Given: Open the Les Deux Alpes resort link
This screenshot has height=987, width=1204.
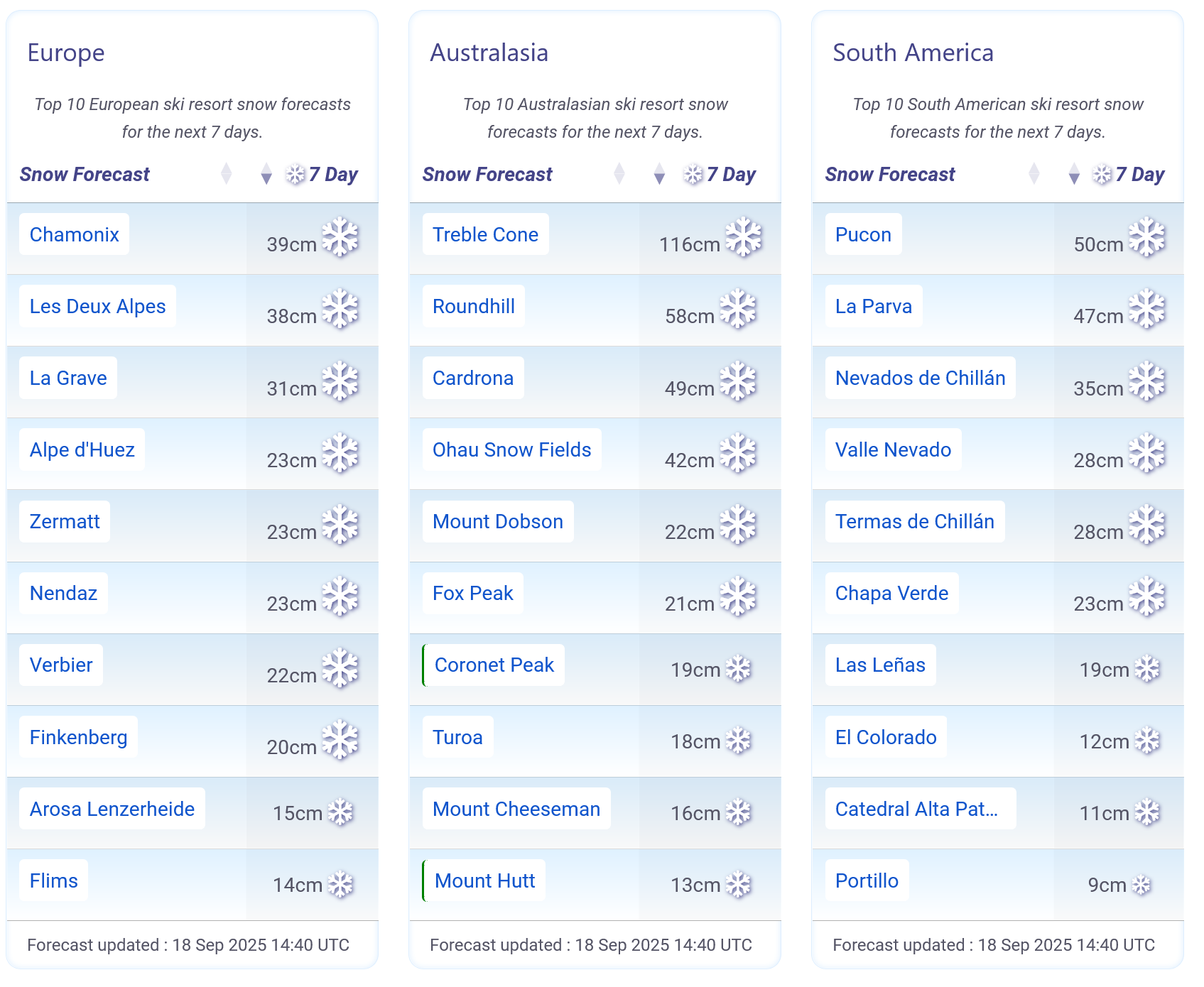Looking at the screenshot, I should click(x=97, y=307).
